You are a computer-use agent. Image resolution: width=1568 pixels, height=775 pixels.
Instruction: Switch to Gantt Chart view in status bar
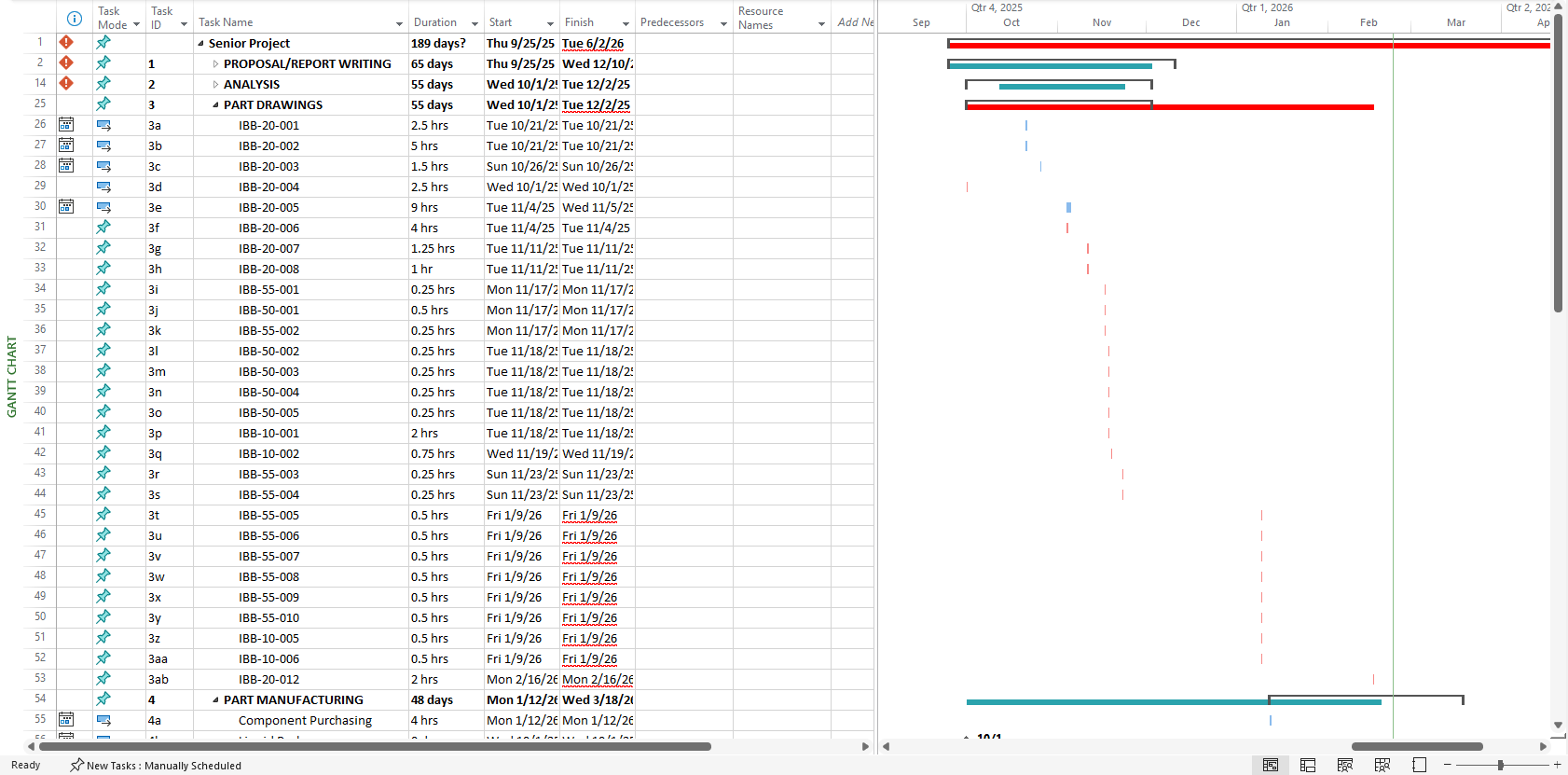(x=1270, y=765)
